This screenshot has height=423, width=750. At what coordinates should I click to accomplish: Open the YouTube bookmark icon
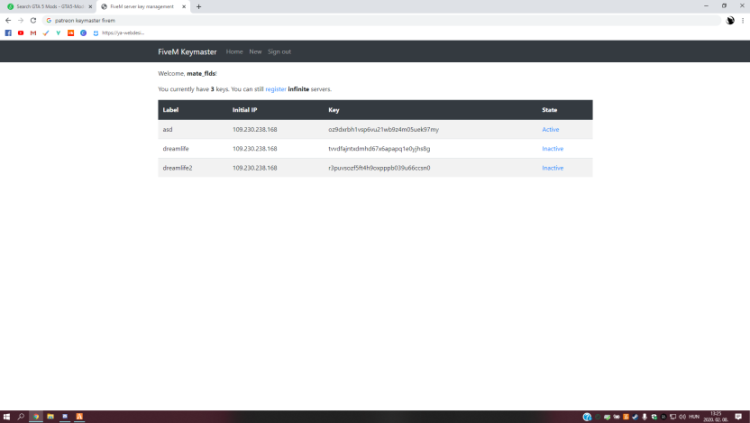21,33
